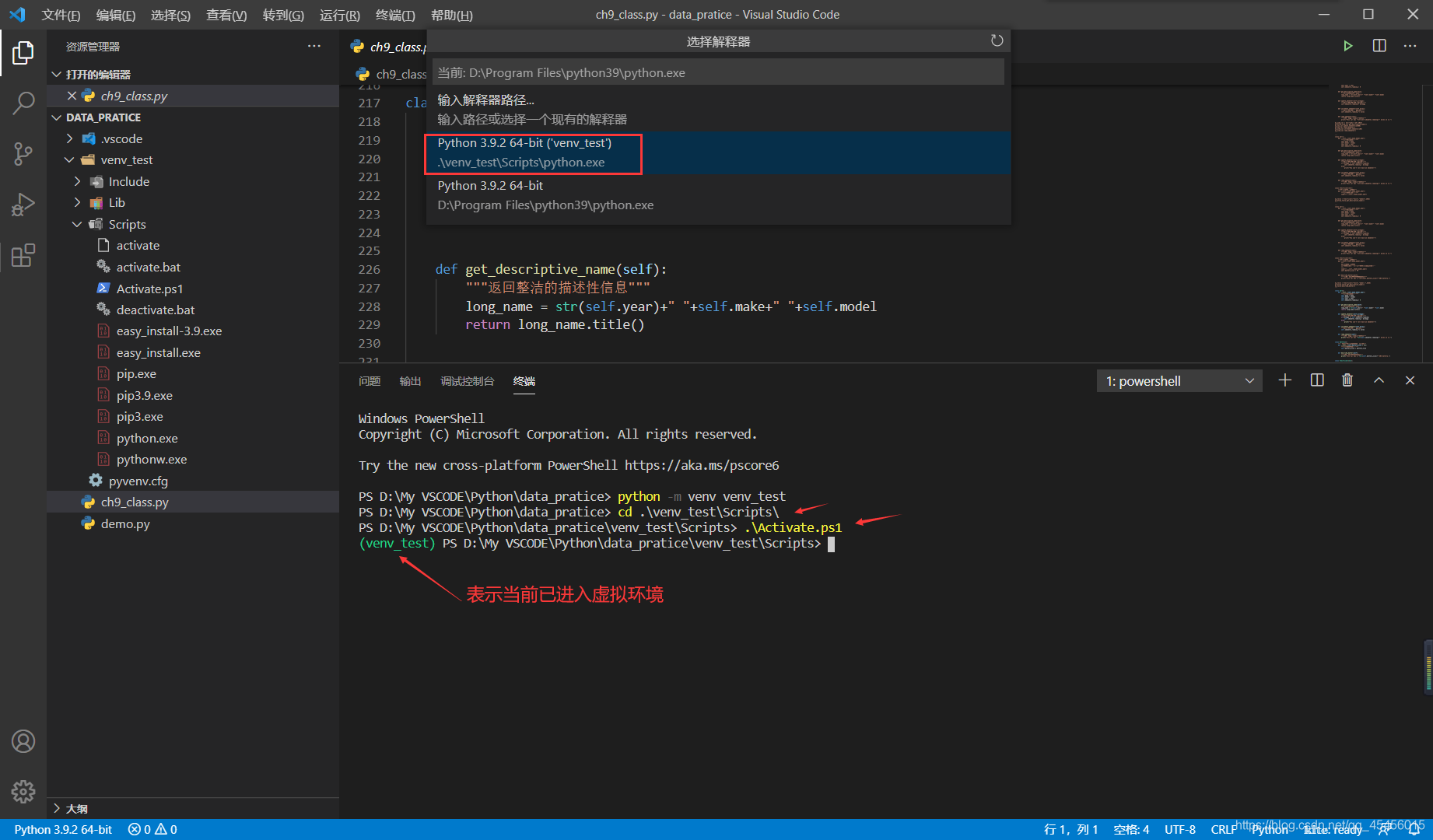The image size is (1433, 840).
Task: Select terminal from 1: powershell dropdown
Action: tap(1179, 381)
